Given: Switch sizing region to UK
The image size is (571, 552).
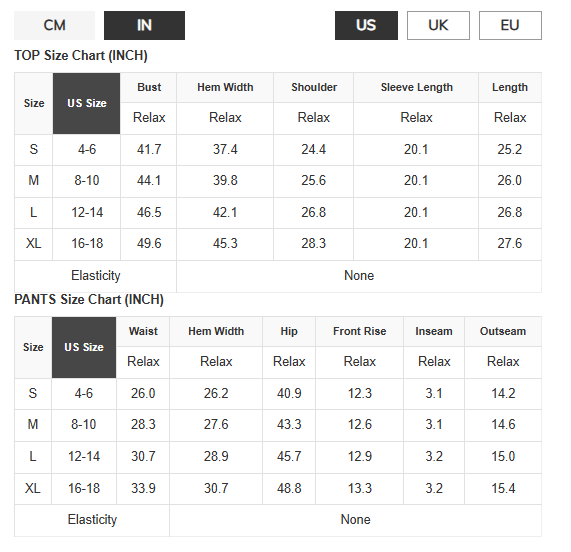Looking at the screenshot, I should click(x=438, y=25).
